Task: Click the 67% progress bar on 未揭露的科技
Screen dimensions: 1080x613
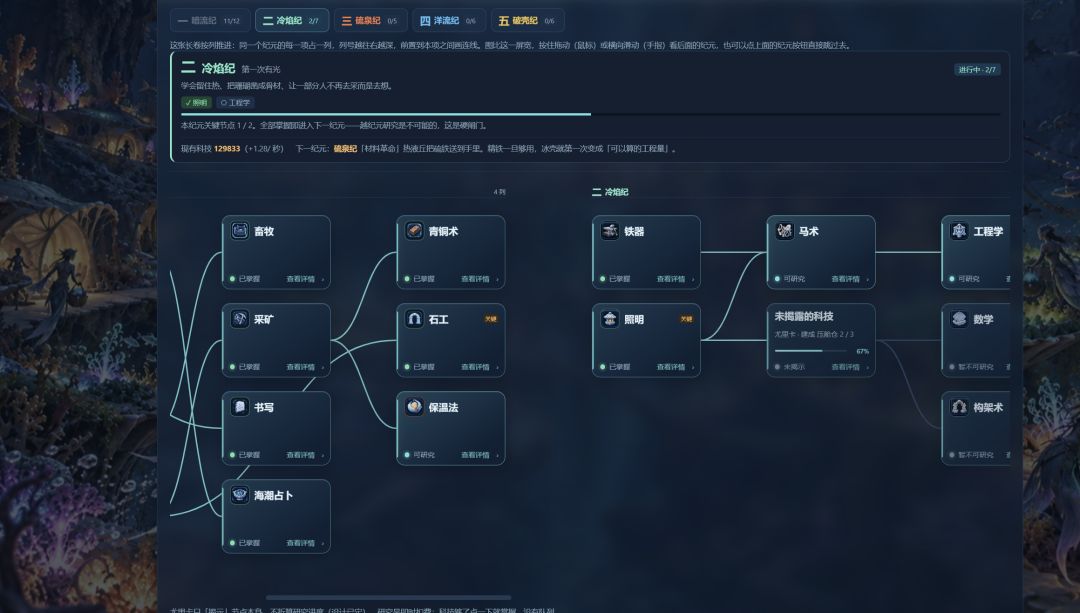Action: (x=811, y=351)
